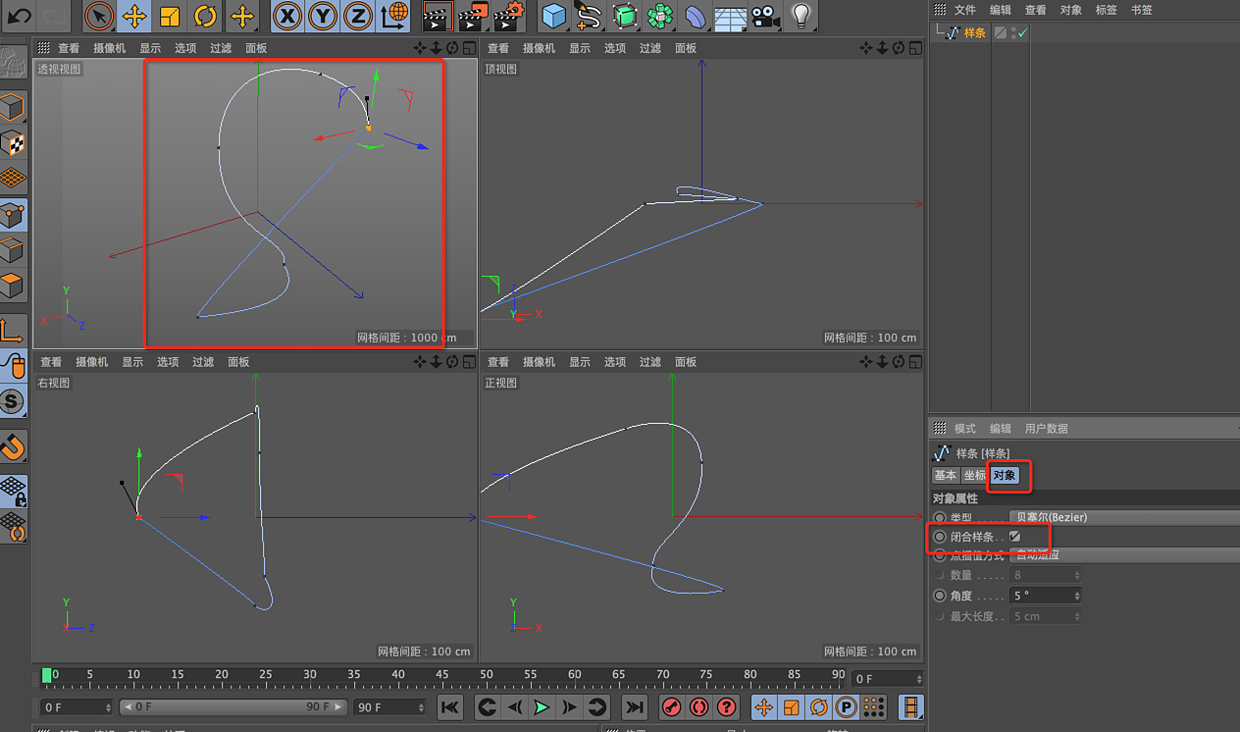The image size is (1240, 732).
Task: Toggle the magnet snapping icon
Action: pos(13,445)
